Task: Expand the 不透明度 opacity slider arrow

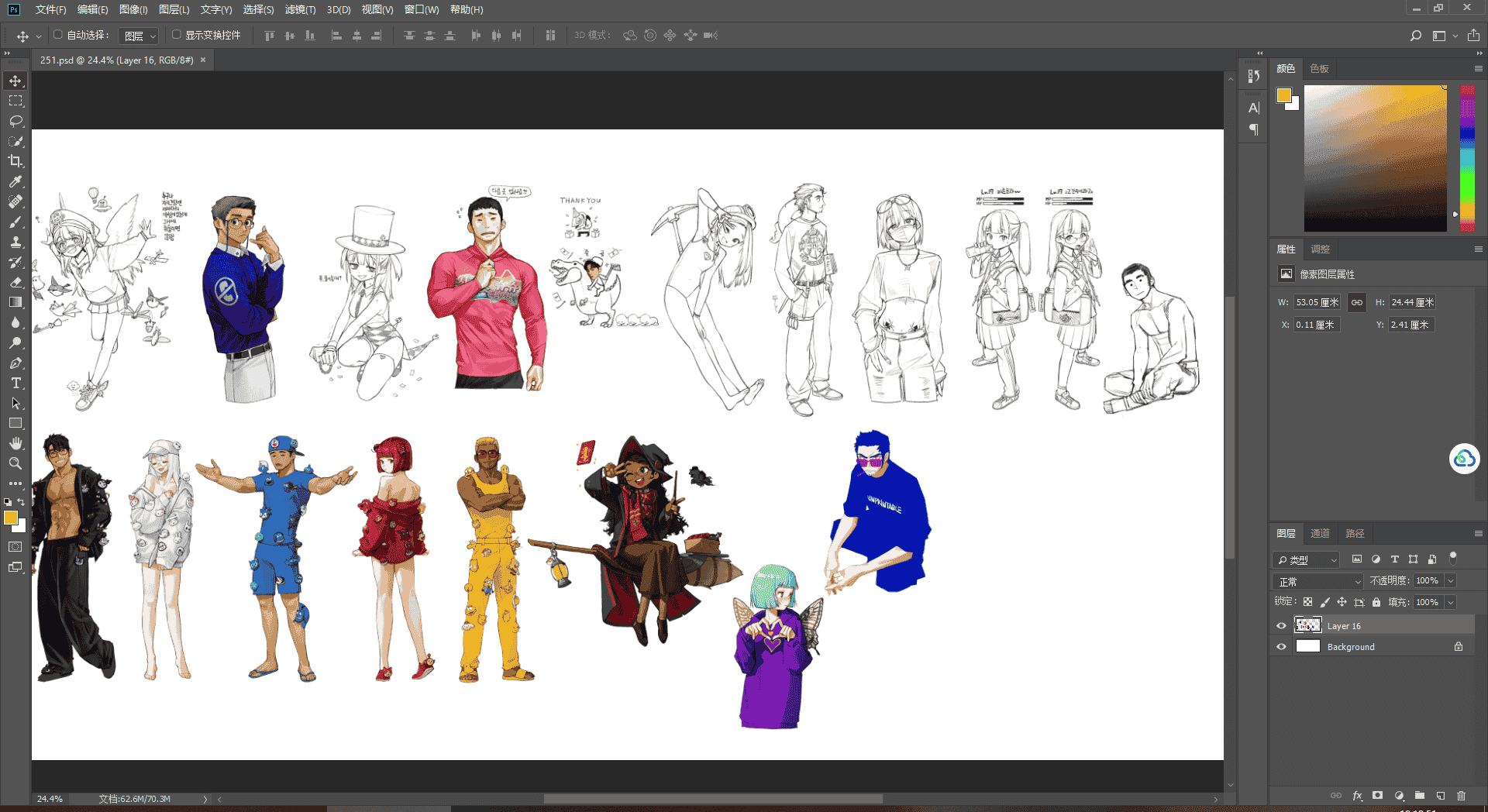Action: click(x=1451, y=580)
